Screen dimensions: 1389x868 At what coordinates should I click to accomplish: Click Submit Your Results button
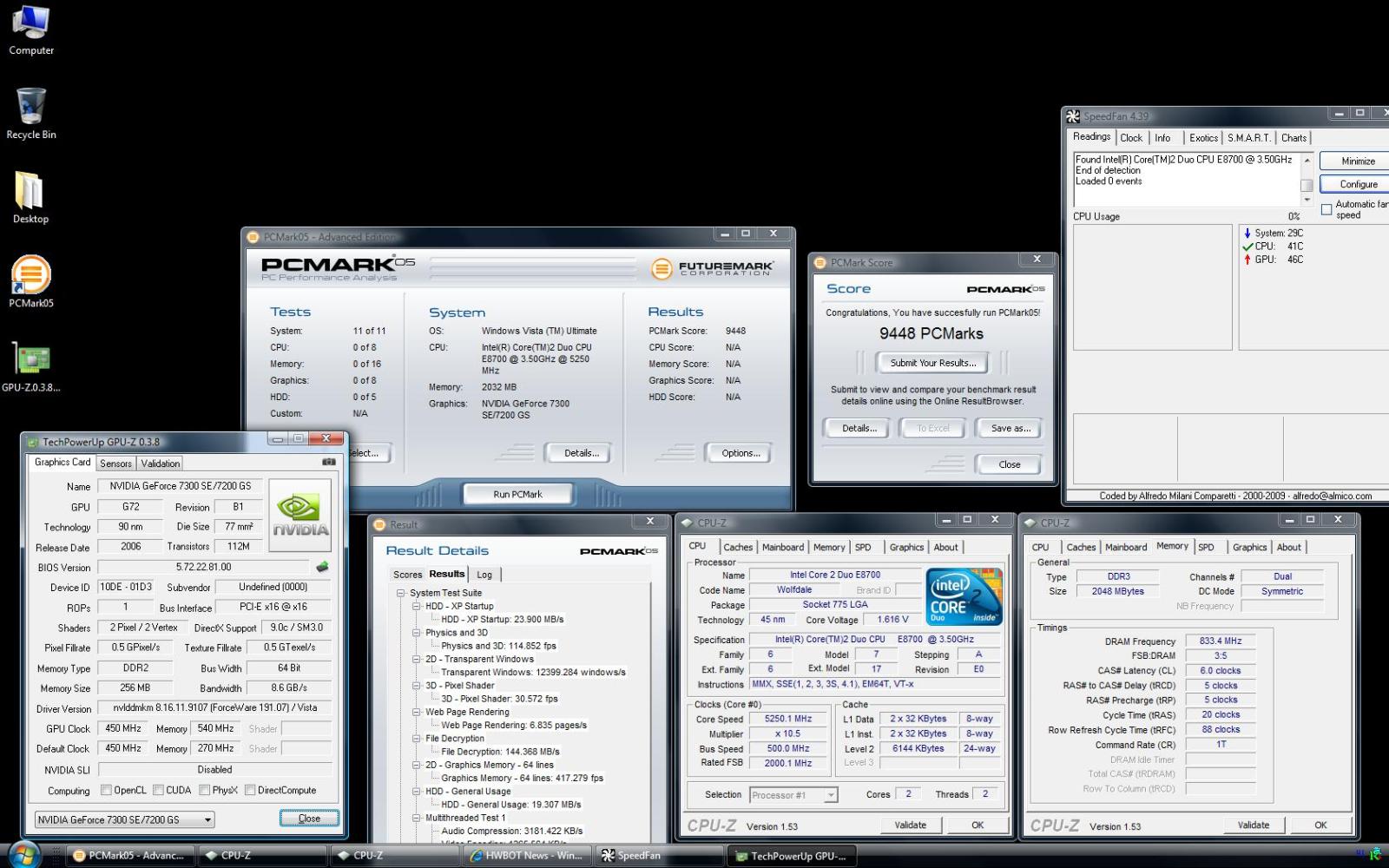933,363
